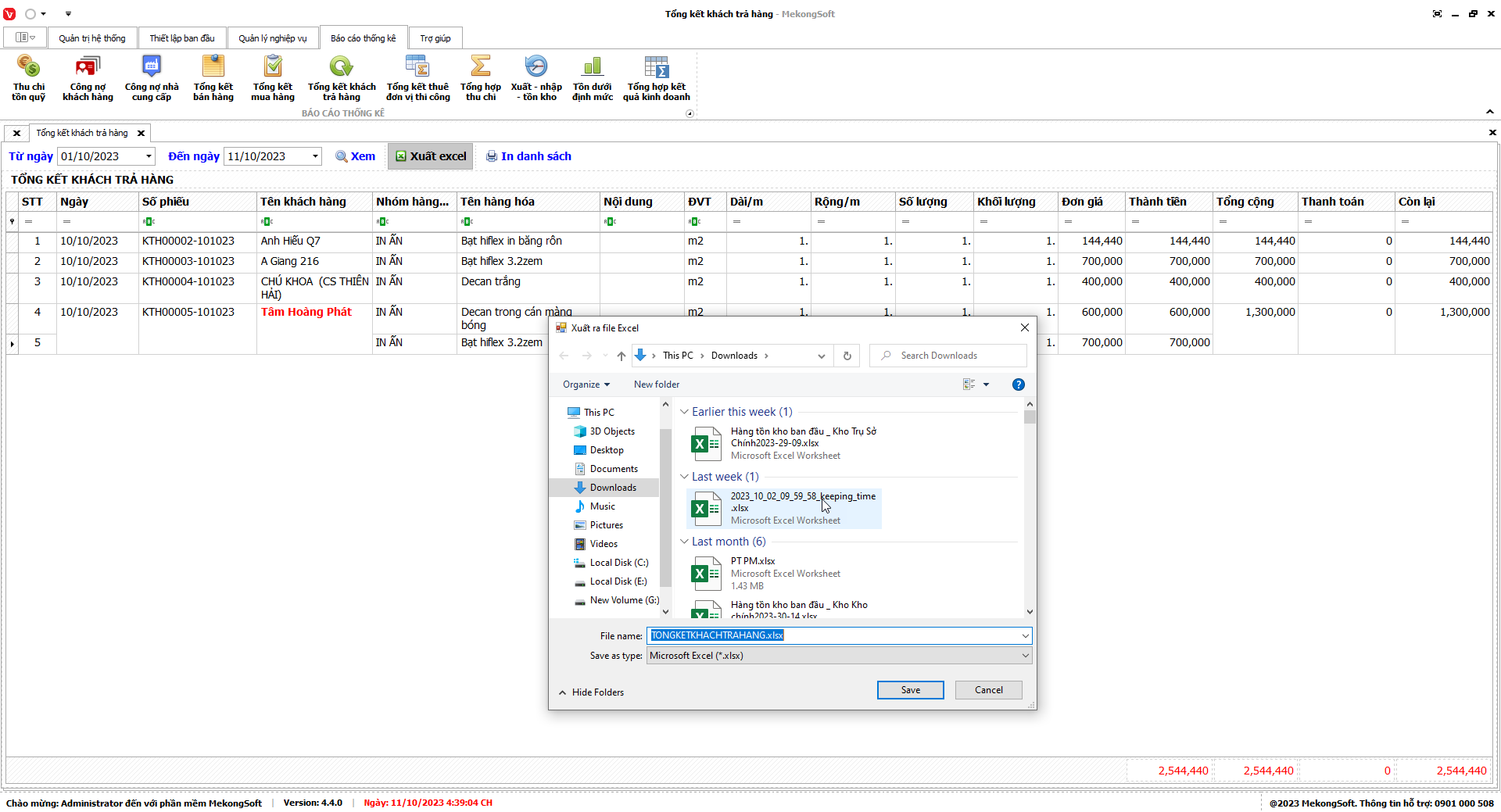
Task: Switch to Quản lý nghiệp vụ tab
Action: [x=273, y=38]
